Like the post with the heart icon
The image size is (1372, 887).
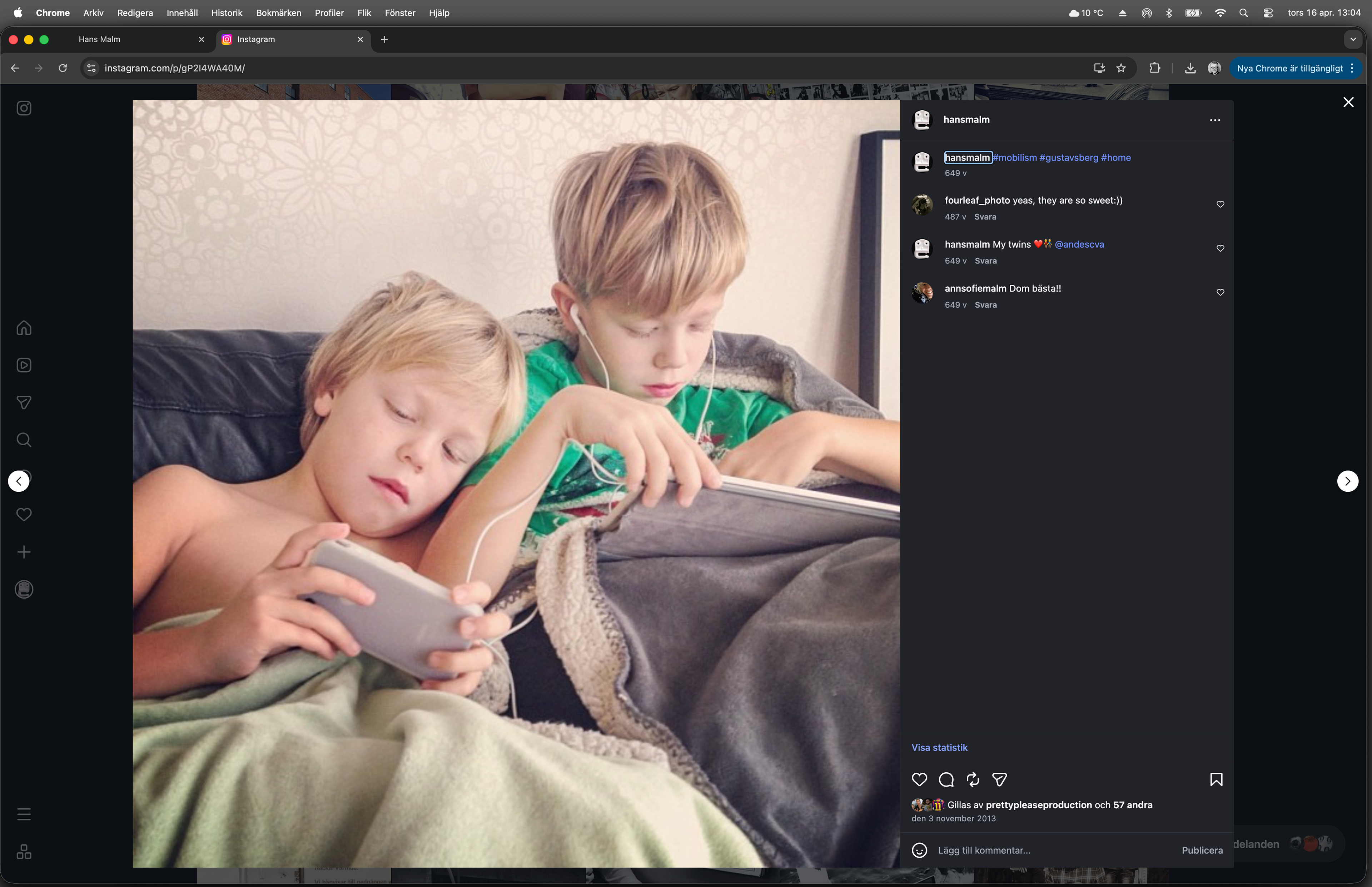[x=919, y=779]
